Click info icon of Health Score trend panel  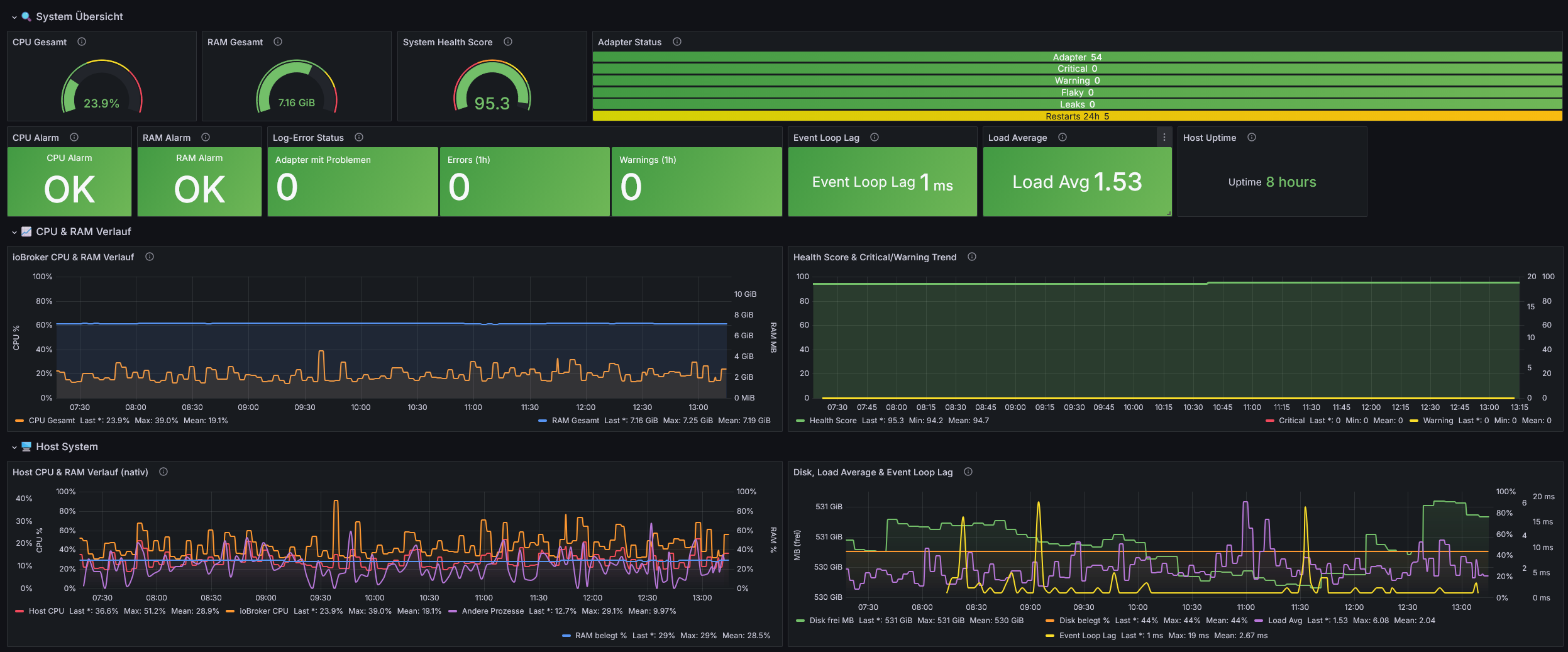tap(972, 257)
